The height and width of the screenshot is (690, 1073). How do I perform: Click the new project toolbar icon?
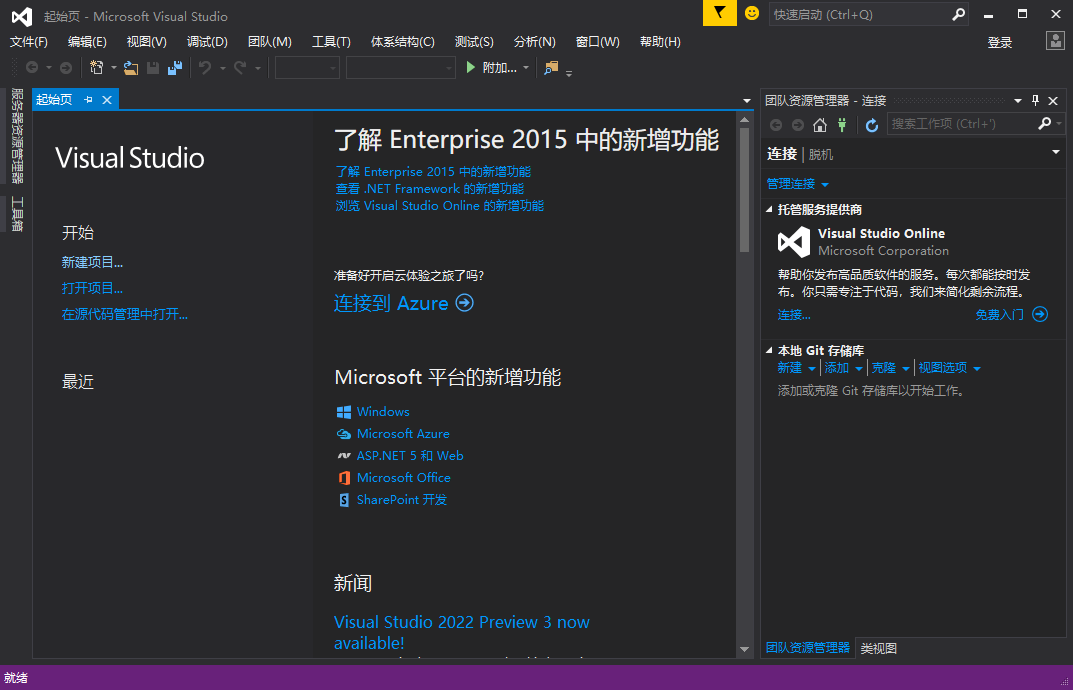tap(96, 67)
